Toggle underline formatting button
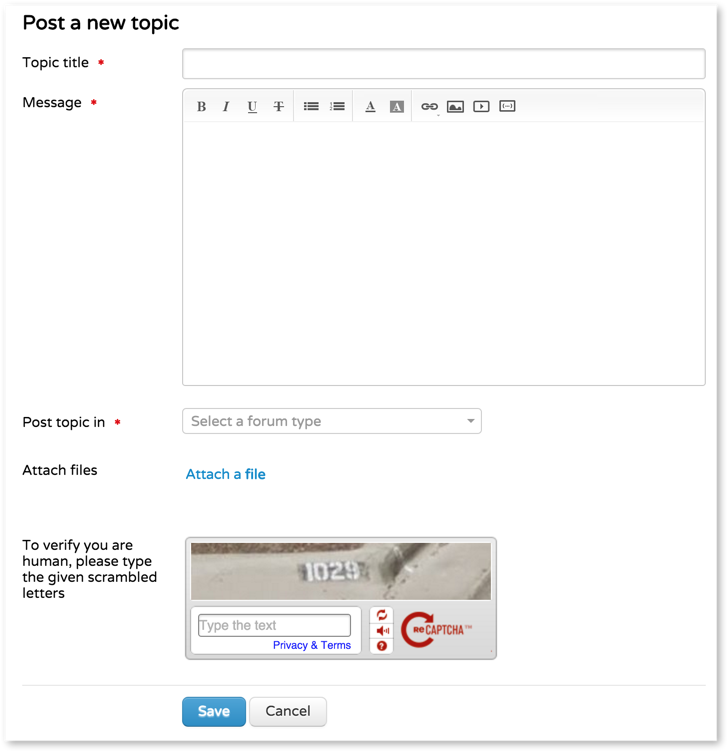This screenshot has height=752, width=728. point(252,106)
